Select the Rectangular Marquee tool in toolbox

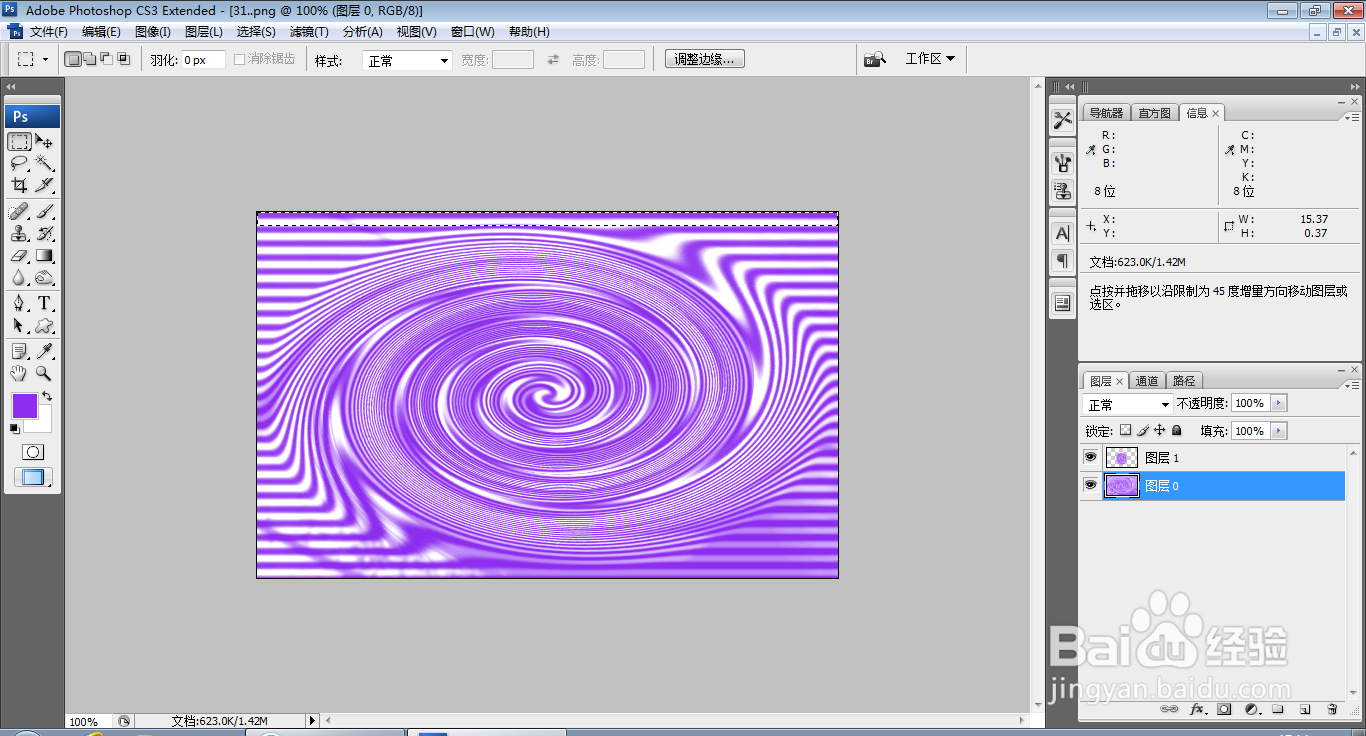click(20, 141)
